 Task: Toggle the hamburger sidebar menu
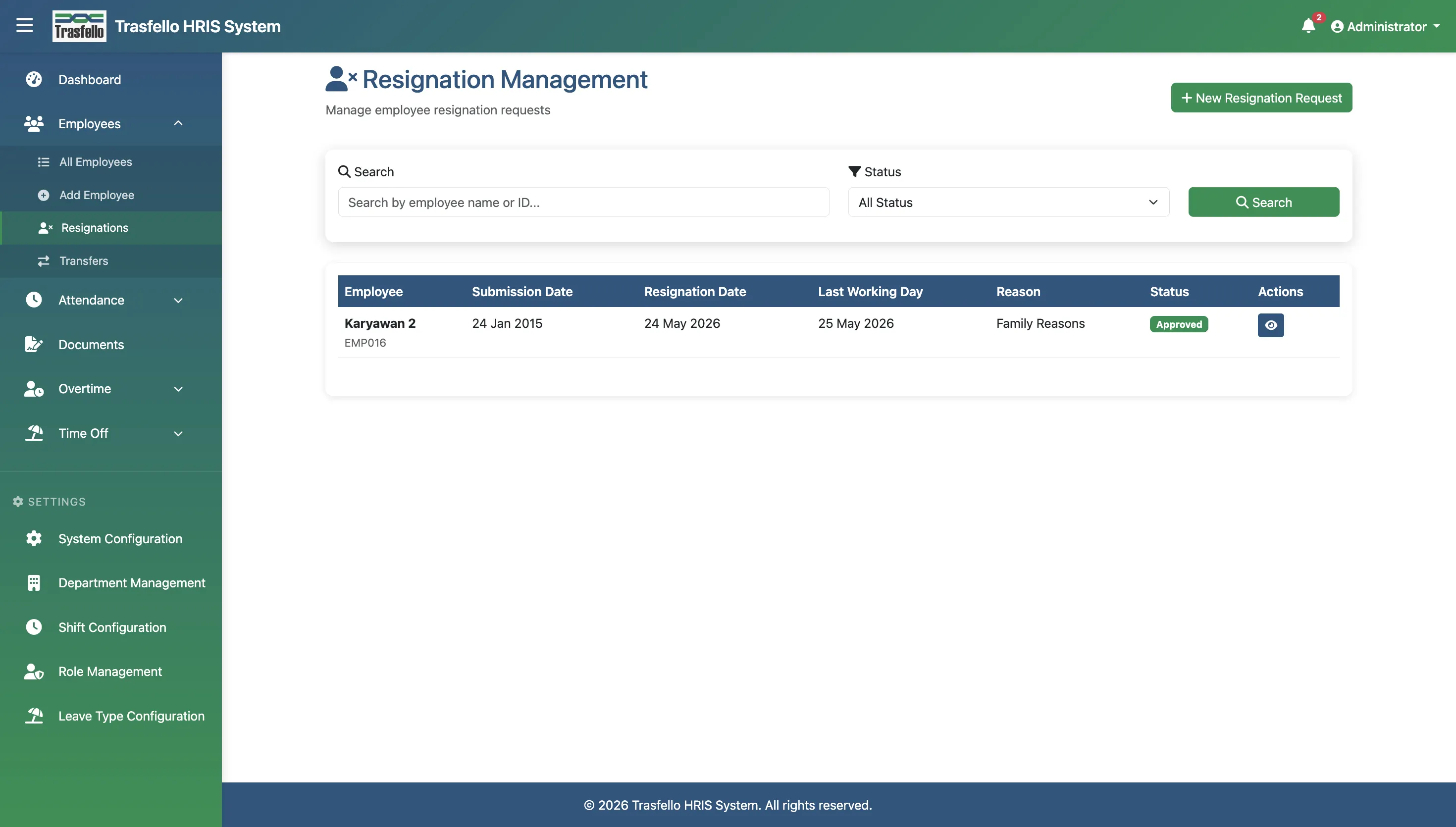click(24, 26)
